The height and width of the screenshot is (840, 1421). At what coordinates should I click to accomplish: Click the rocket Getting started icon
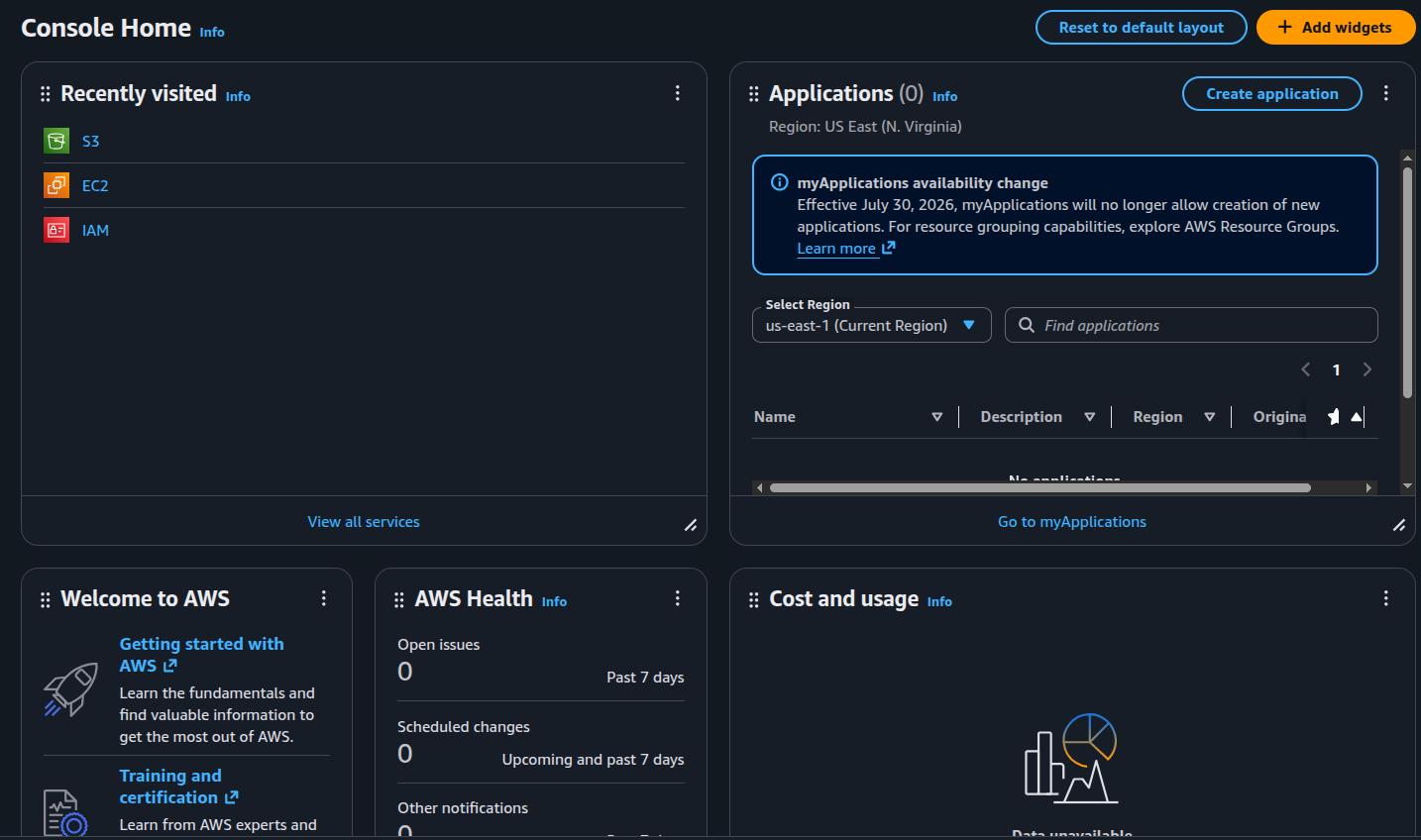[x=70, y=689]
